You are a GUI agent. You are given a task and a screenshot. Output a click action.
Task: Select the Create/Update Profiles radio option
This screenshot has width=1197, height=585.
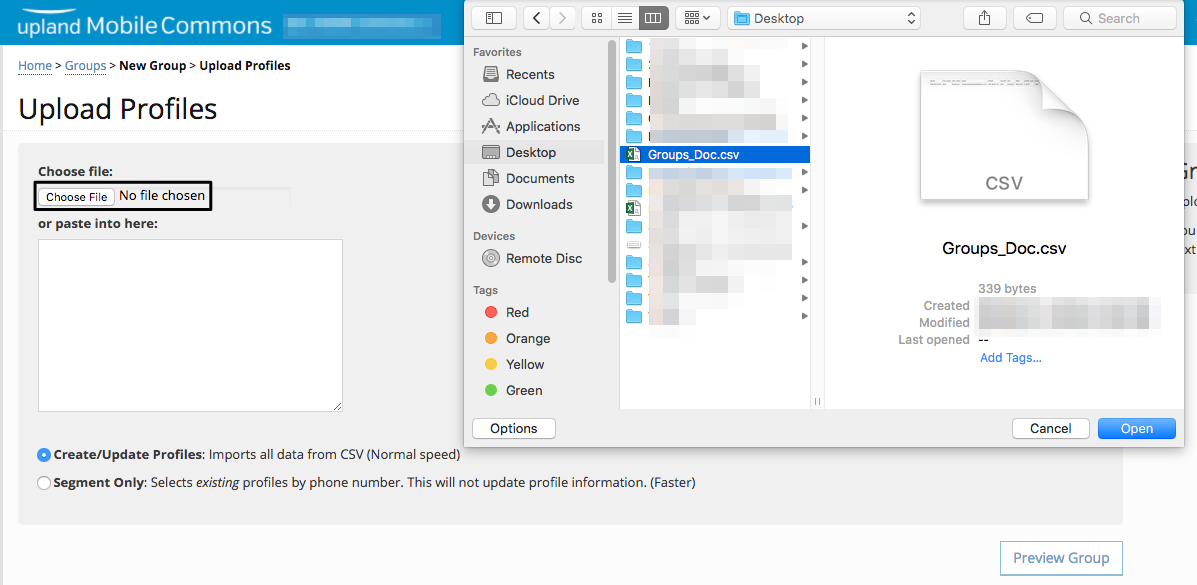[x=44, y=455]
